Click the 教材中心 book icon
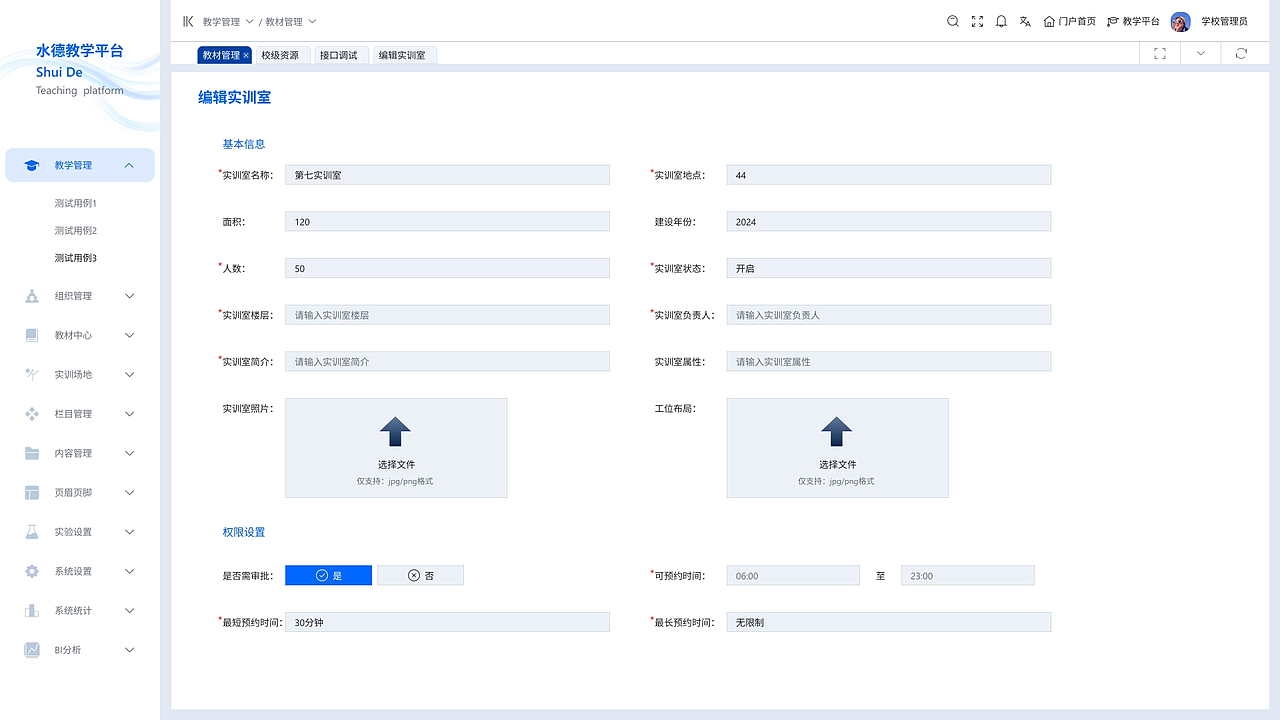 [x=32, y=335]
